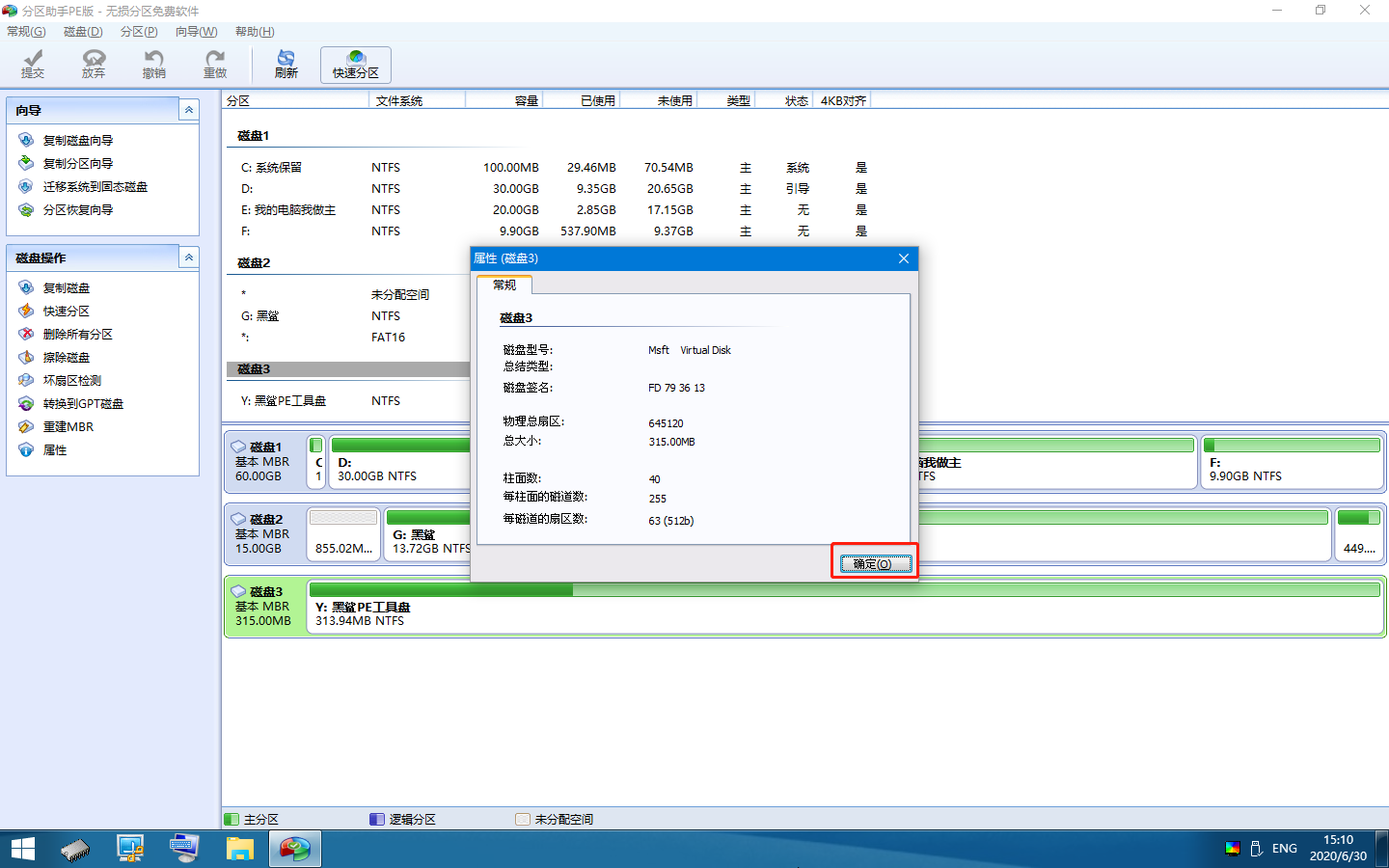Choose 删除所有分区 operation
Viewport: 1389px width, 868px height.
(x=78, y=334)
